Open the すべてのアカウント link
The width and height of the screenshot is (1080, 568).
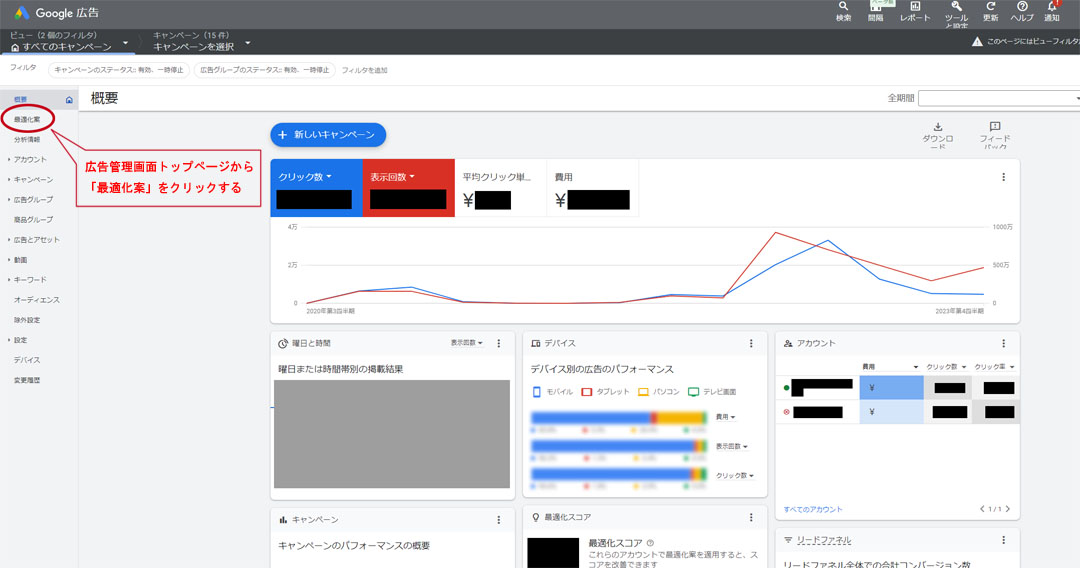click(813, 509)
